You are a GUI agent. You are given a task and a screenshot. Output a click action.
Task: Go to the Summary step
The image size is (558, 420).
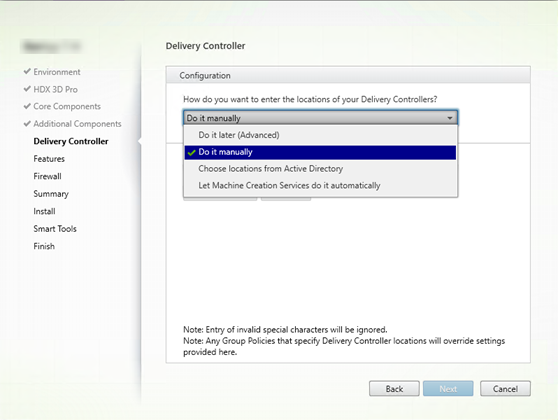click(51, 194)
